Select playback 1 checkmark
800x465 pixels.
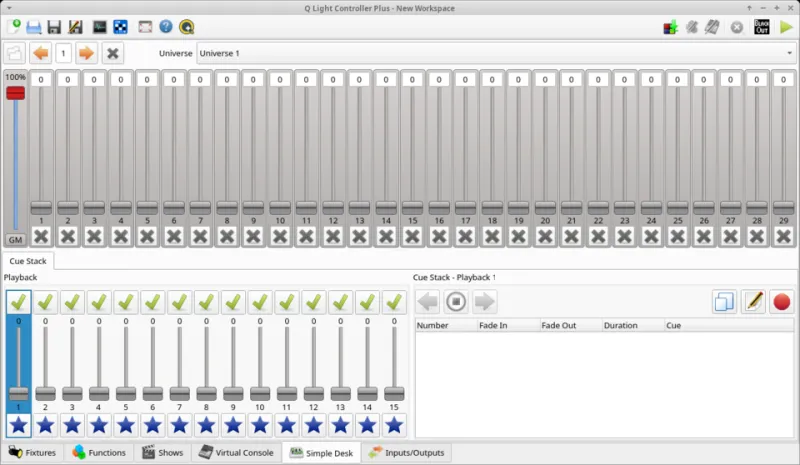[x=18, y=302]
